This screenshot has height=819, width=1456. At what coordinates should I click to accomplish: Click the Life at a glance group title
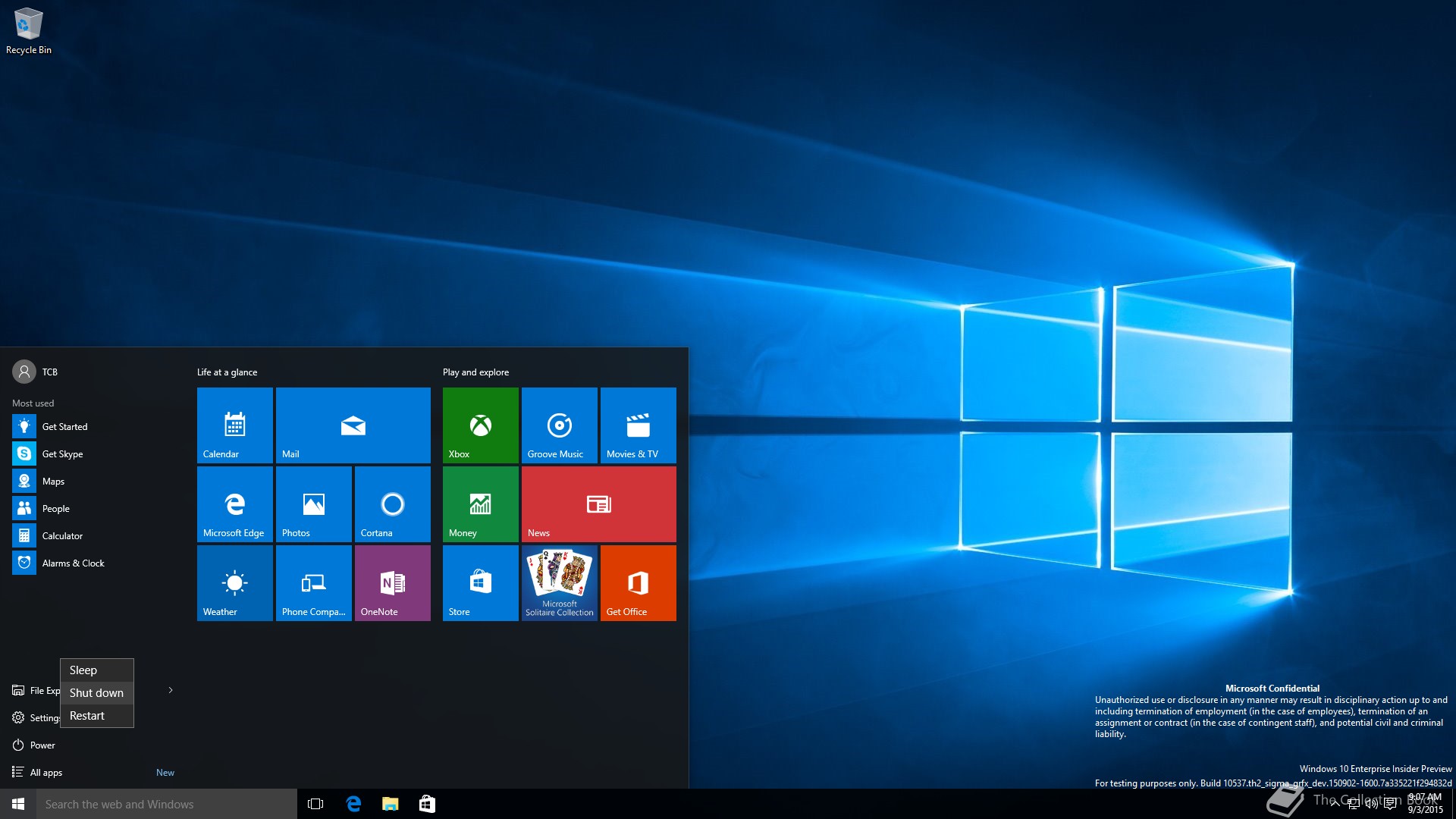tap(227, 372)
